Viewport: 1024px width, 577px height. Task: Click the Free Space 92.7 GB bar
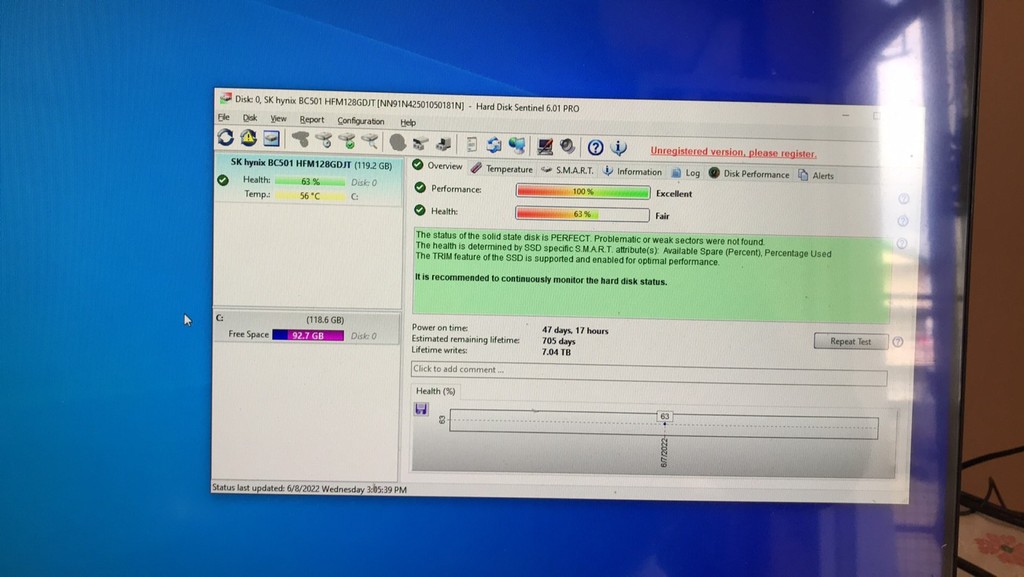(308, 335)
